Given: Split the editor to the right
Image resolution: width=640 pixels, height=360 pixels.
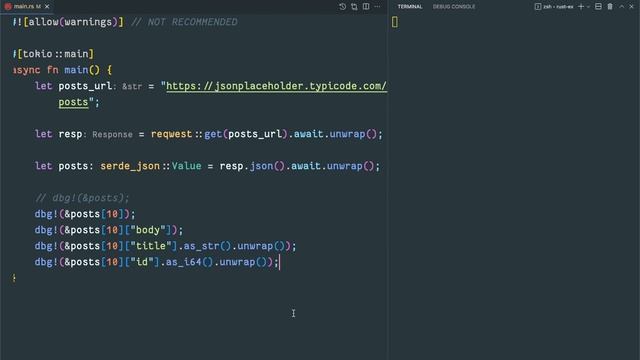Looking at the screenshot, I should (x=366, y=7).
